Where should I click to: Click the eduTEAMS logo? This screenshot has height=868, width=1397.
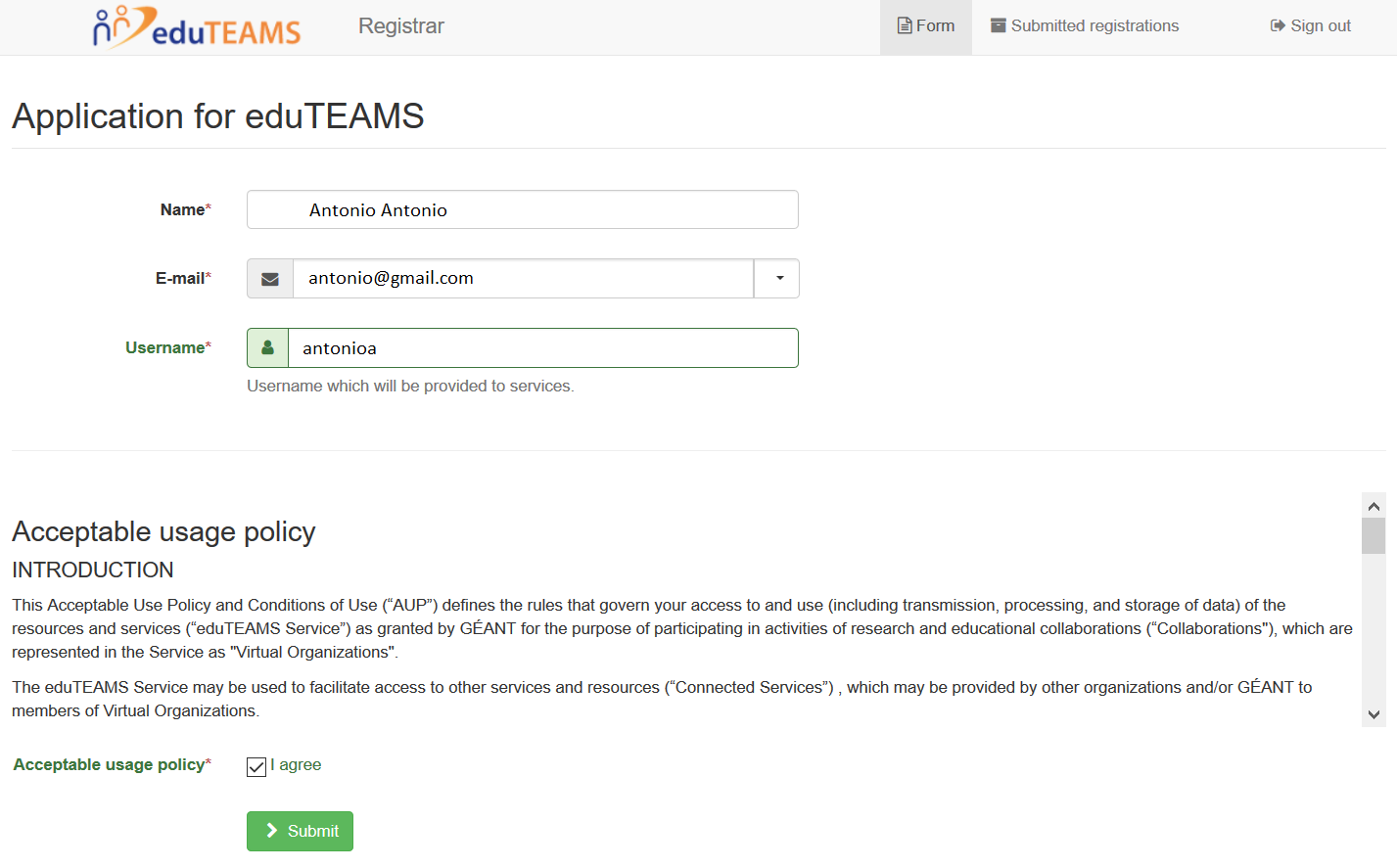[197, 26]
